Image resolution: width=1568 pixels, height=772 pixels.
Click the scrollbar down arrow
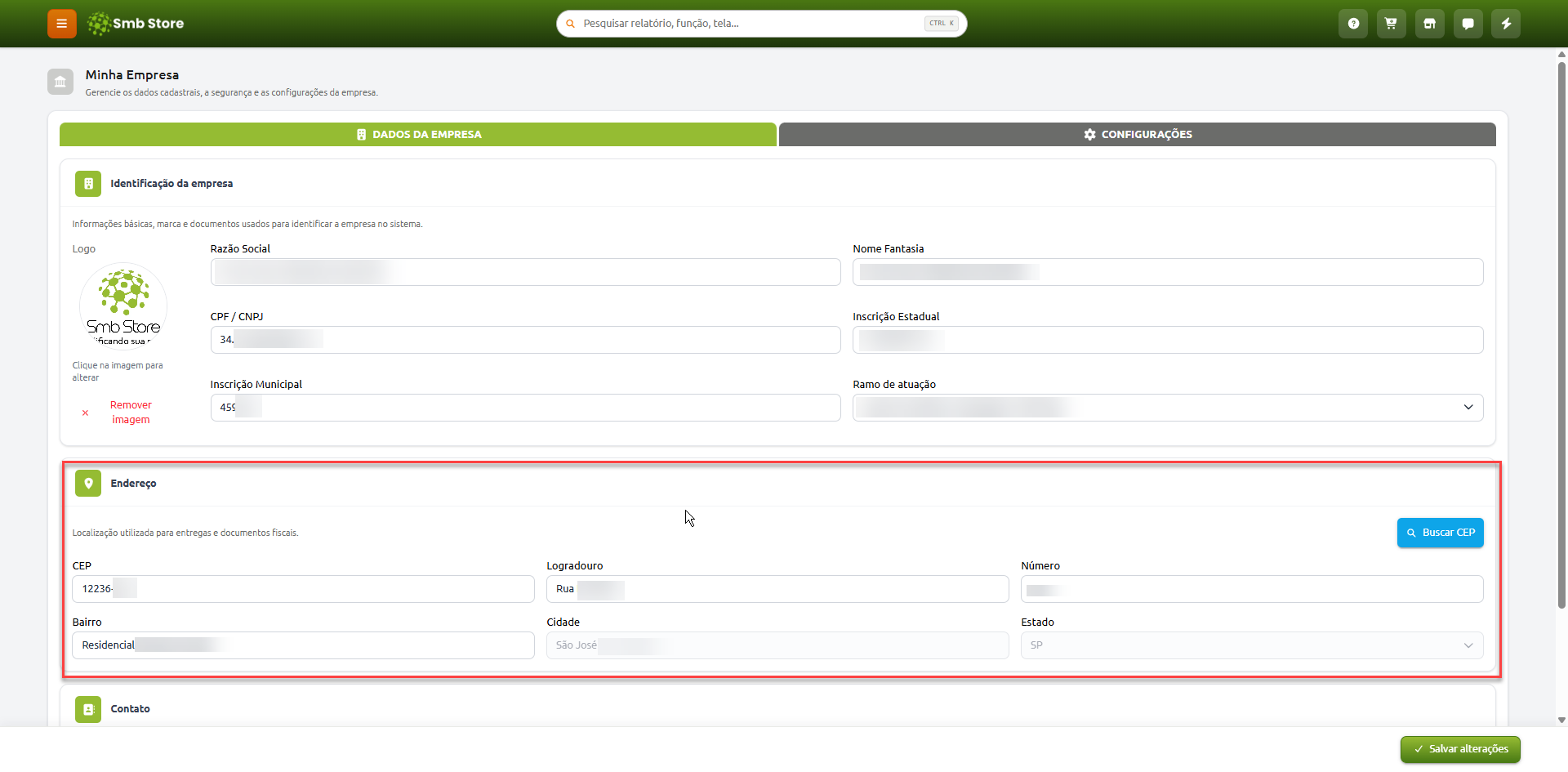[x=1561, y=720]
